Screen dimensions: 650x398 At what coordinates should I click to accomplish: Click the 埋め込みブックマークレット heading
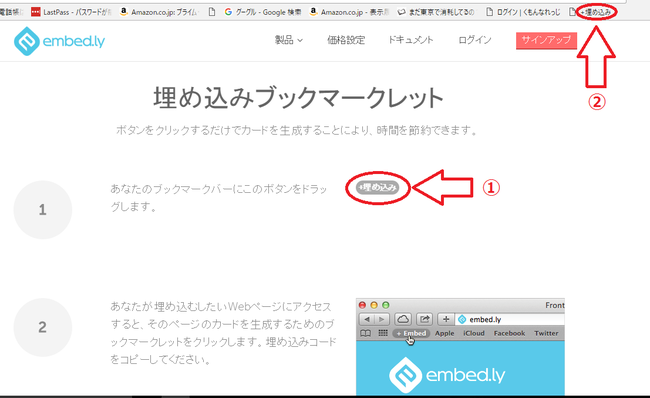[x=298, y=98]
